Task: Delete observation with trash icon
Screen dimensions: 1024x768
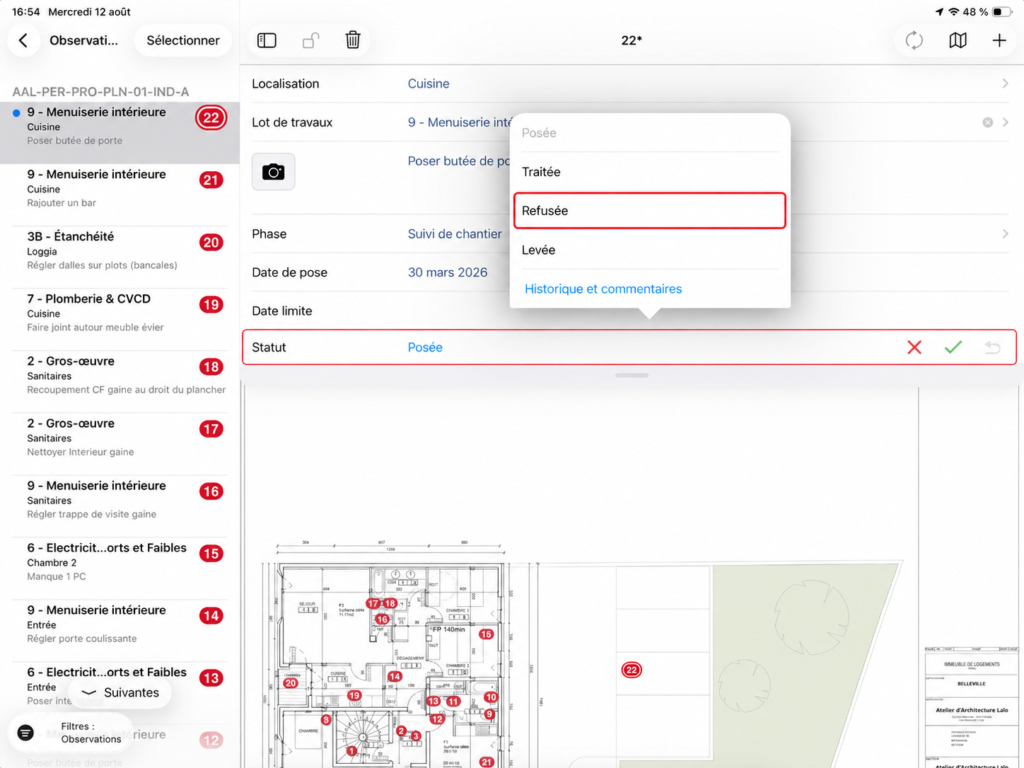Action: coord(353,40)
